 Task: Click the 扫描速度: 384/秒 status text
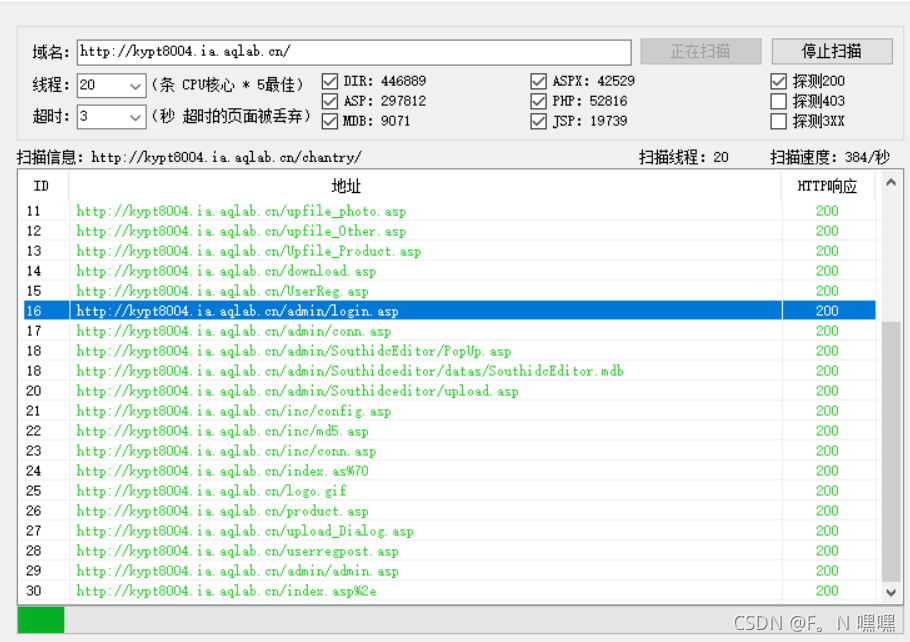click(830, 157)
